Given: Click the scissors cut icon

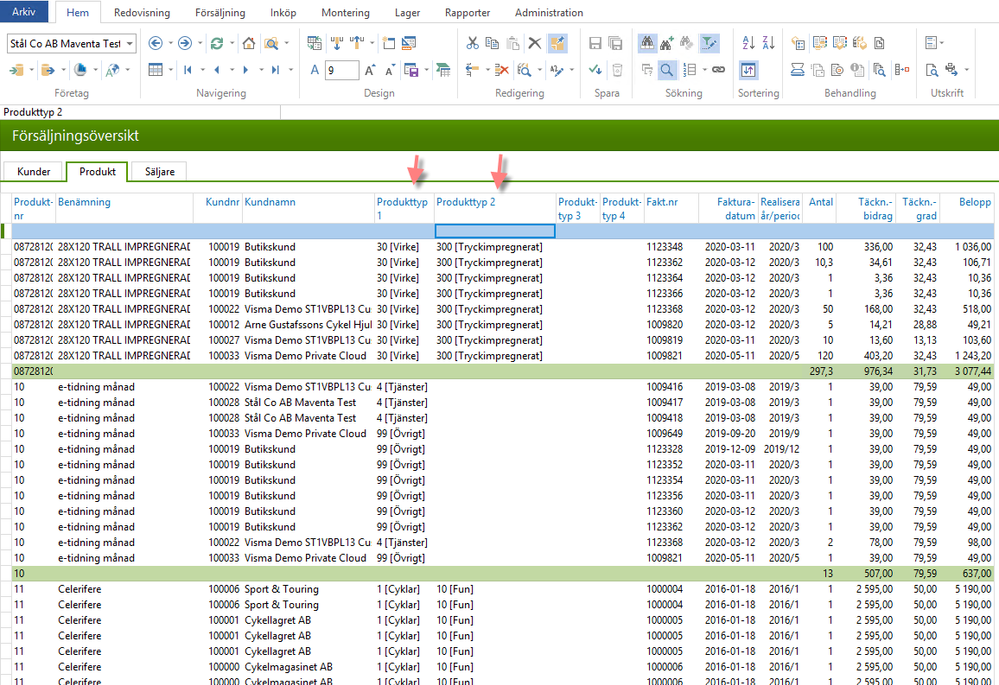Looking at the screenshot, I should [473, 44].
